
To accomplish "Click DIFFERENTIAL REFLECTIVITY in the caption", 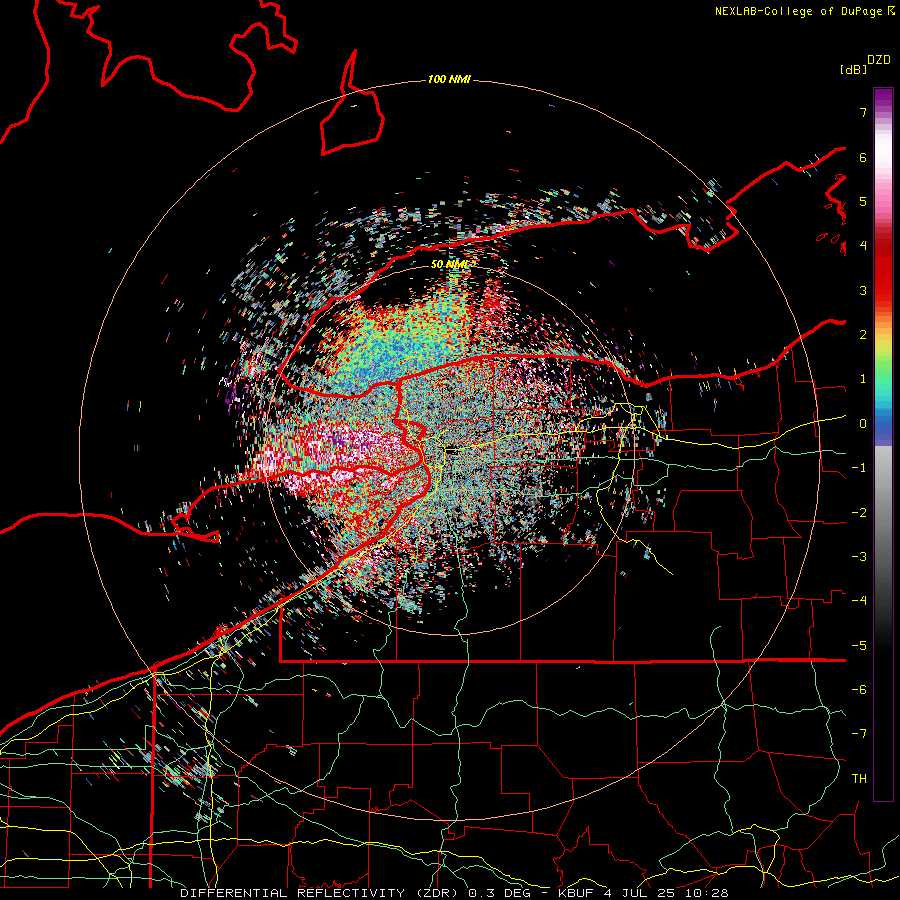I will coord(293,893).
